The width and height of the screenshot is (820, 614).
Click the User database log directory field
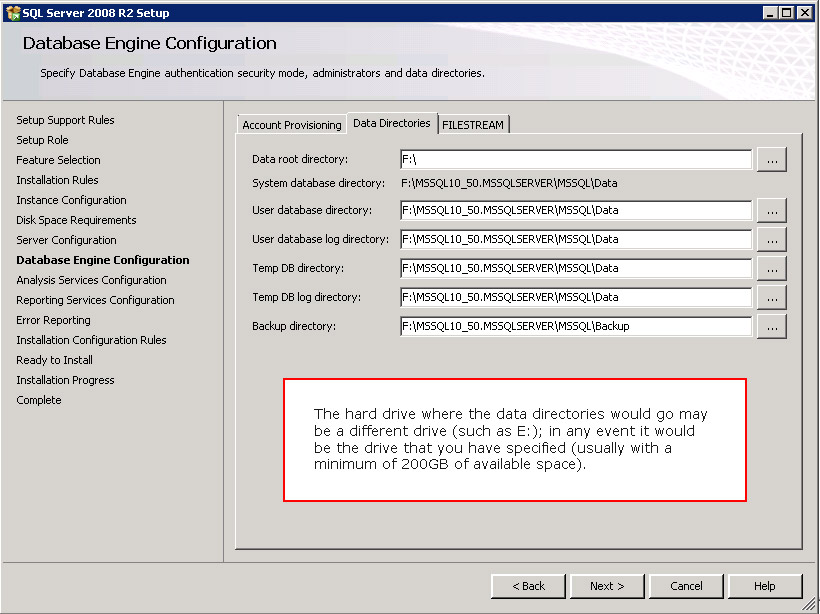(576, 239)
